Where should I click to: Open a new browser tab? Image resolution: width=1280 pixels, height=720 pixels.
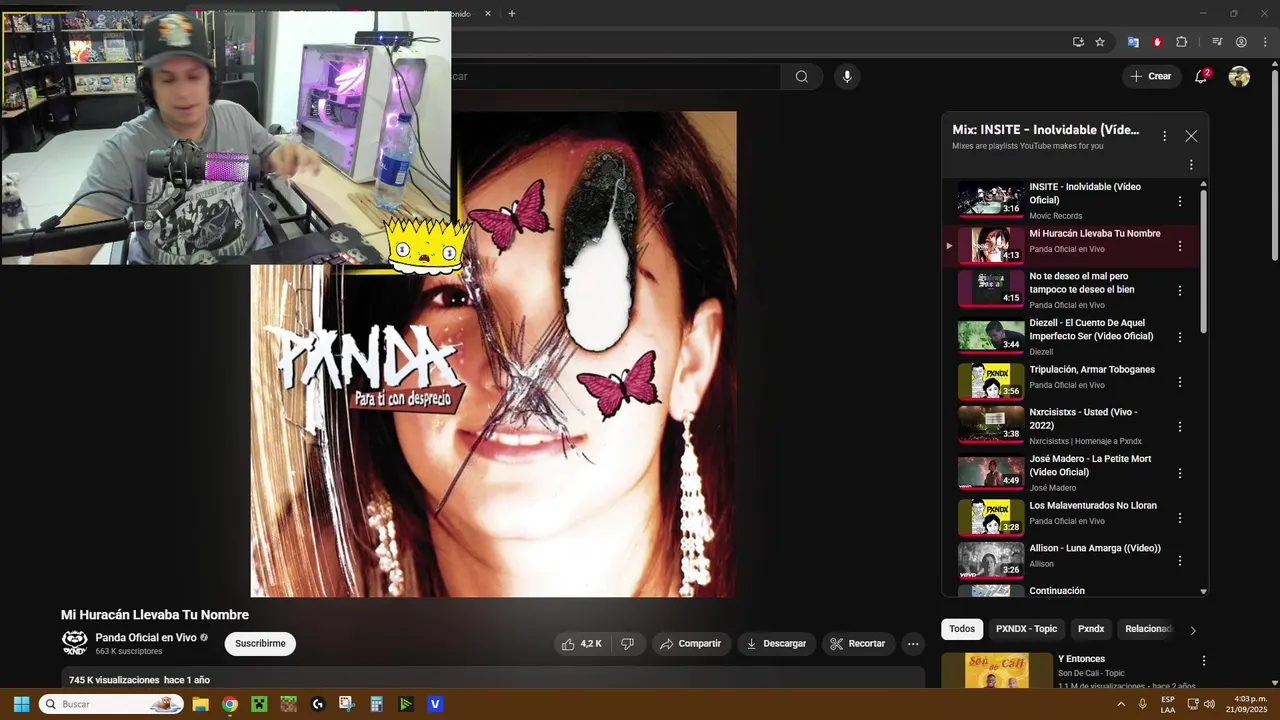coord(512,14)
